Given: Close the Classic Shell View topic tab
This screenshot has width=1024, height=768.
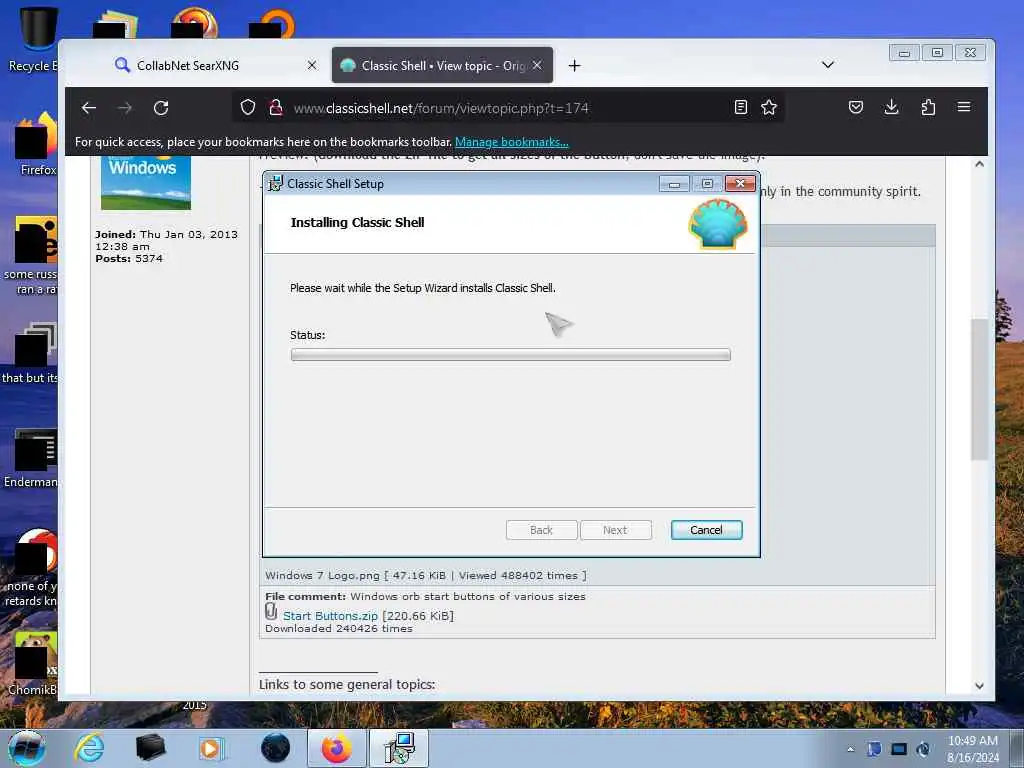Looking at the screenshot, I should coord(537,65).
